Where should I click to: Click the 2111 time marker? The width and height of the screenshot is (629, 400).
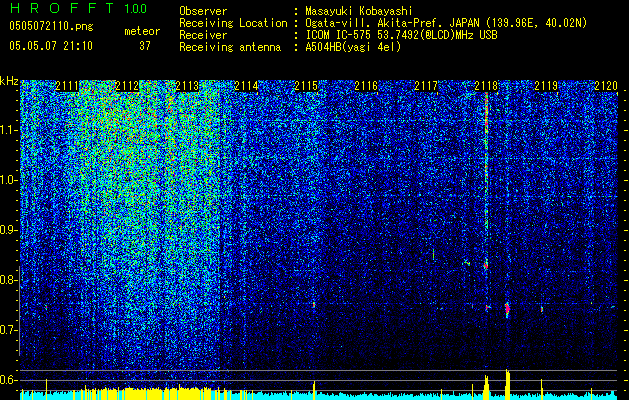click(x=67, y=86)
